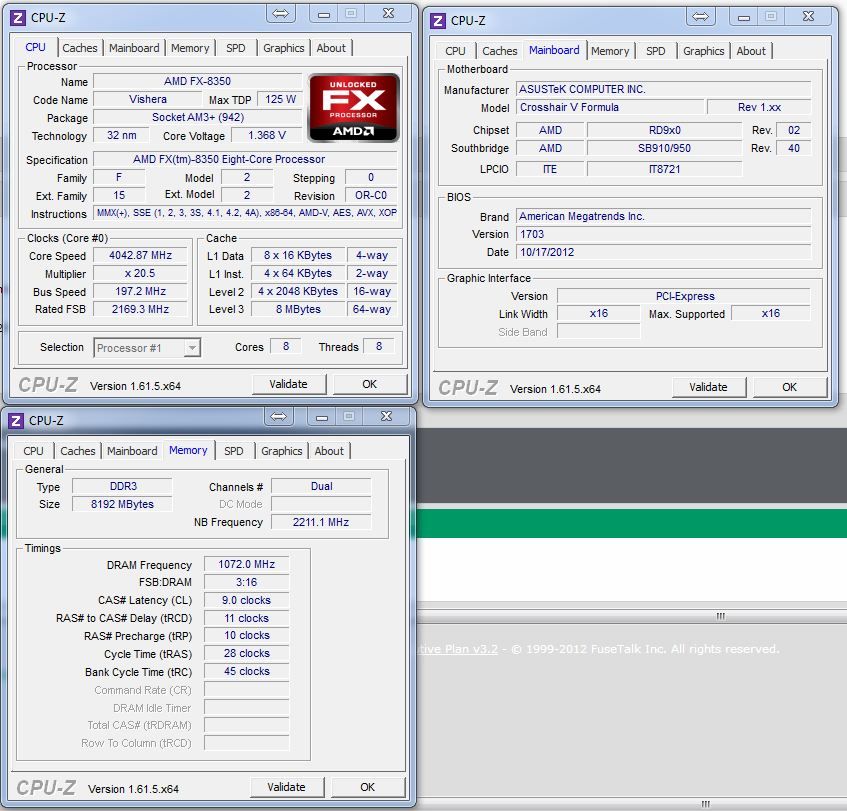Close the Memory tab window
847x811 pixels.
tap(386, 416)
